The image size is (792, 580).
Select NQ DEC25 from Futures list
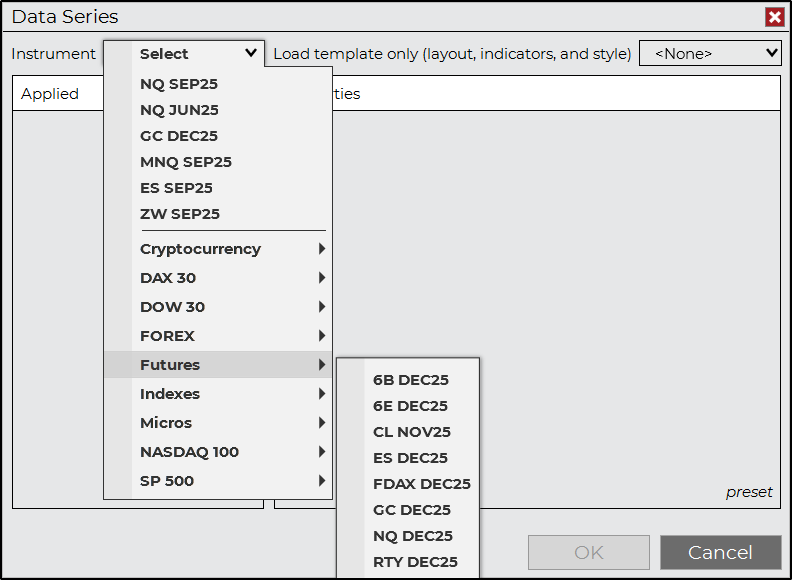click(408, 536)
